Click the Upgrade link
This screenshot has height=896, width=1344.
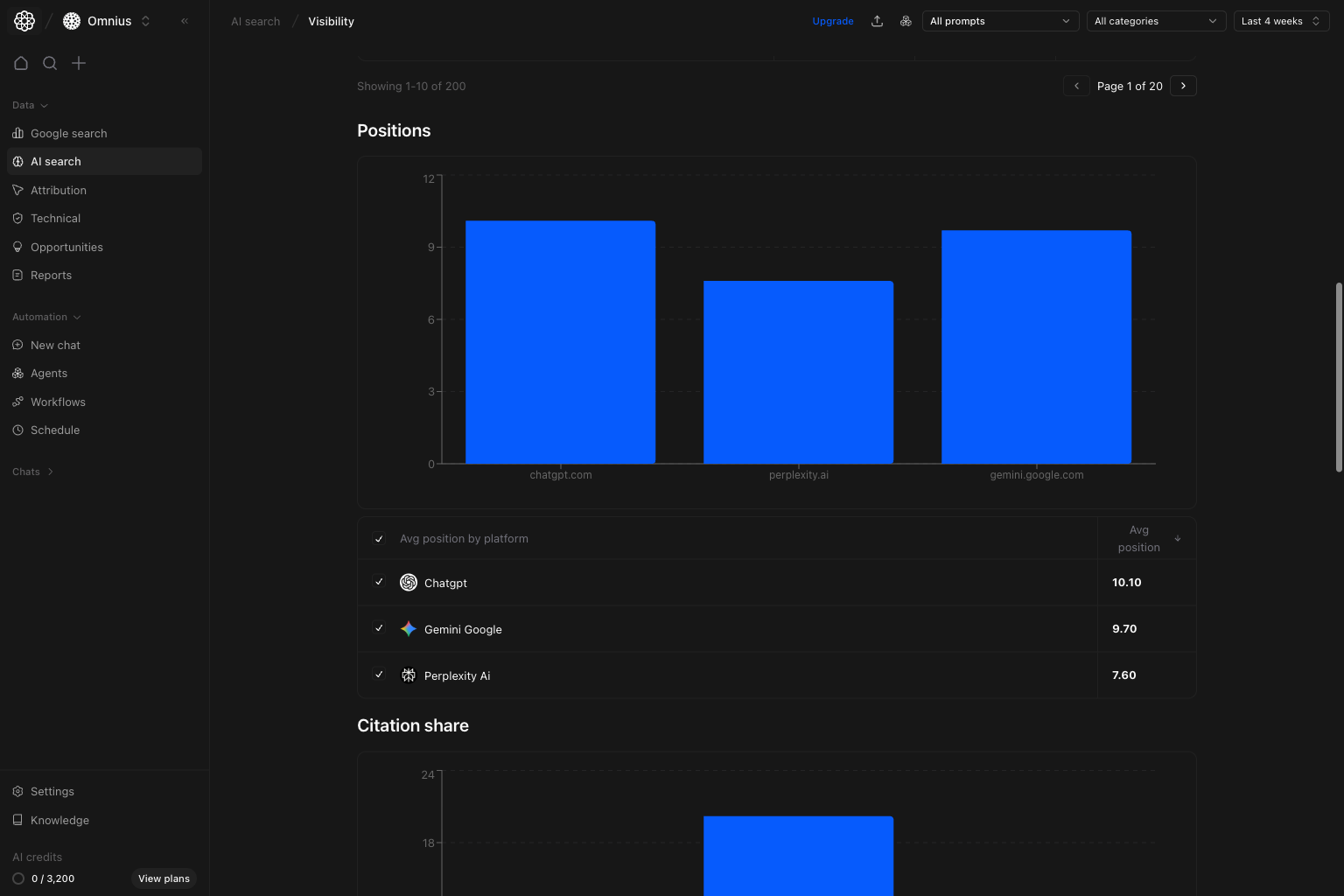832,20
